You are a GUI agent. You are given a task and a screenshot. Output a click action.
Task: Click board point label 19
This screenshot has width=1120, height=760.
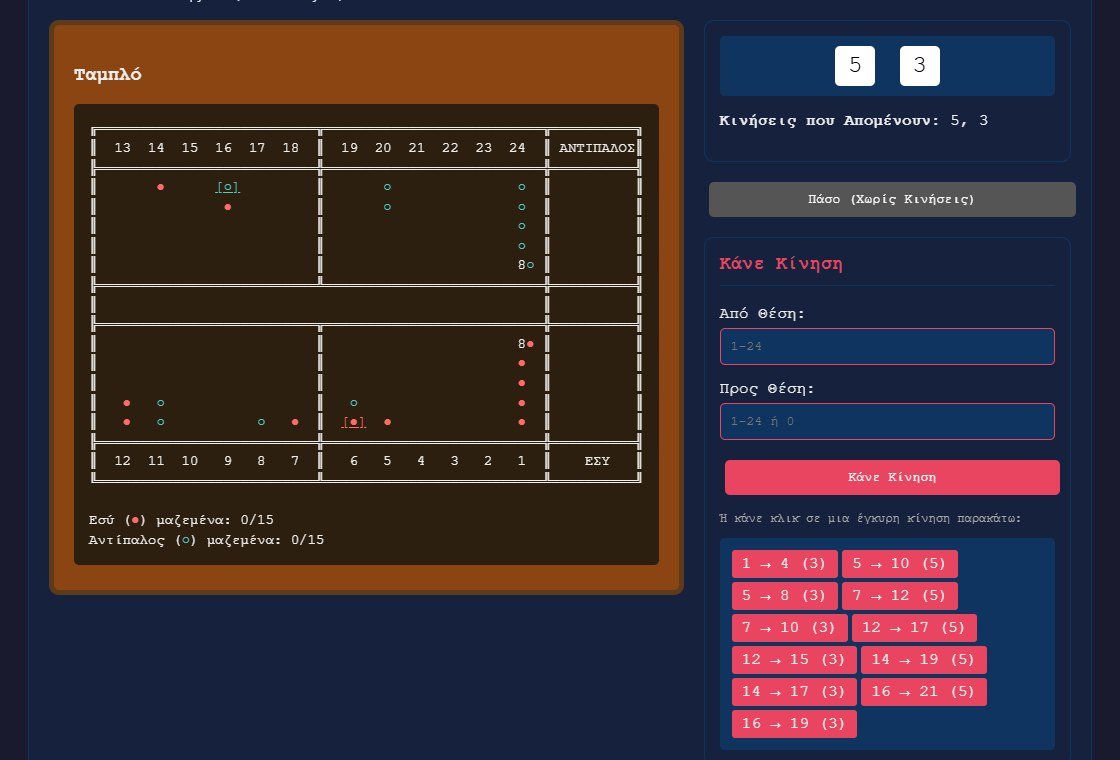[349, 148]
